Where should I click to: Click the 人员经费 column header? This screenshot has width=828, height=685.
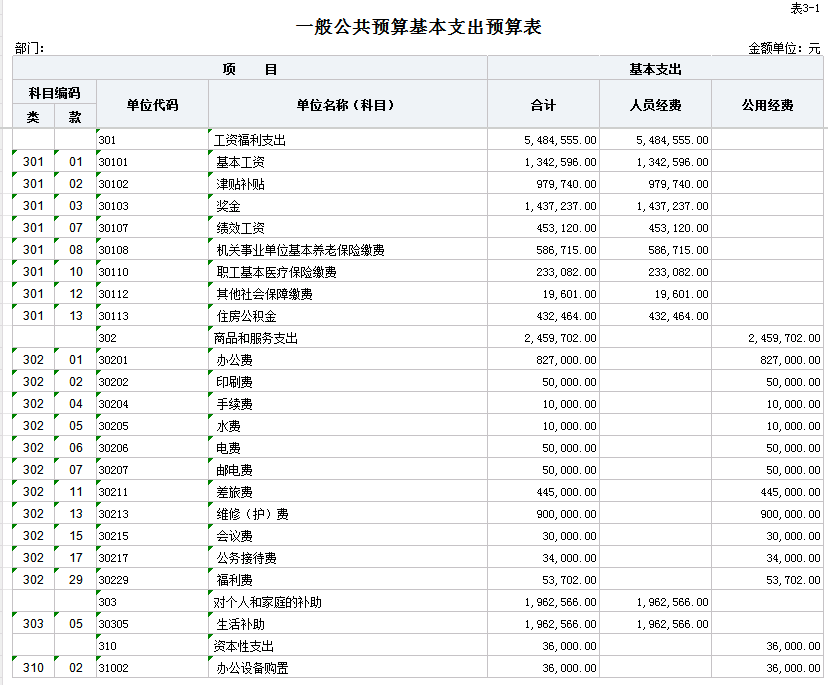point(655,105)
